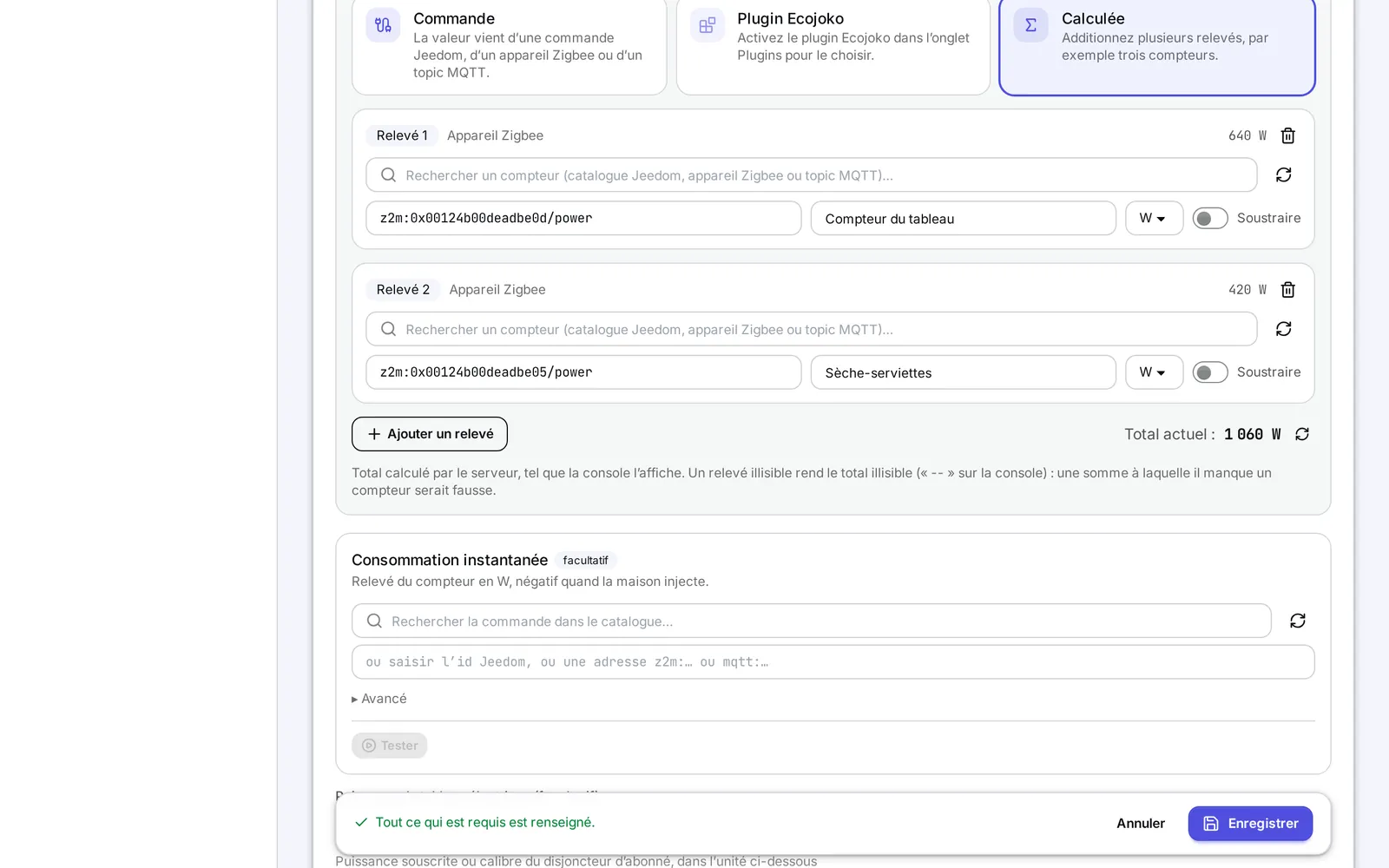Screen dimensions: 1389x868
Task: Open the W unit dropdown of Relevé 1
Action: 1155,218
